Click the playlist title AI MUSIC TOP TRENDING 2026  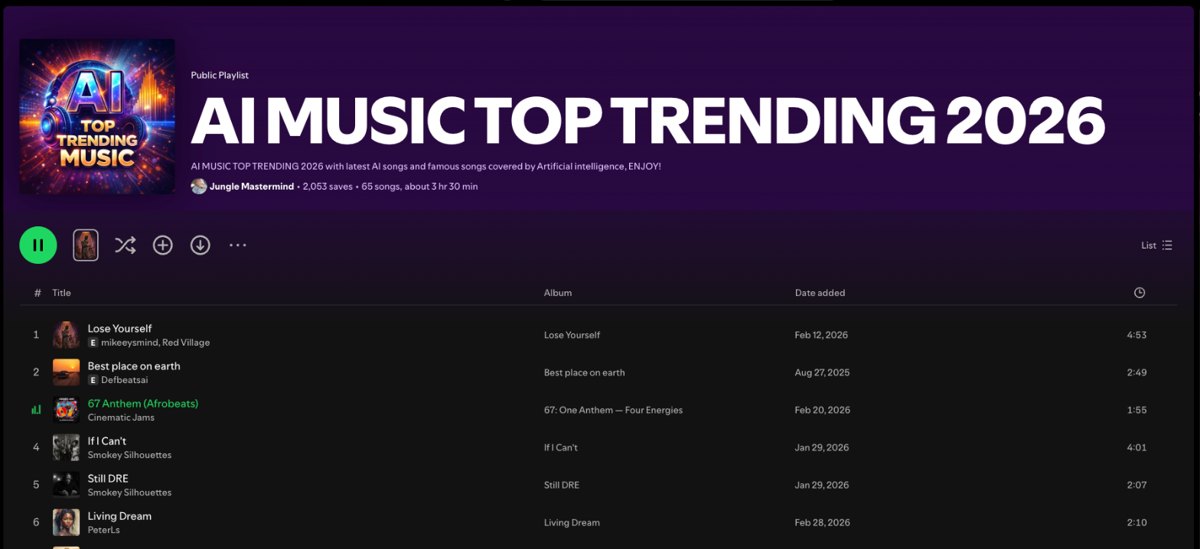tap(648, 121)
